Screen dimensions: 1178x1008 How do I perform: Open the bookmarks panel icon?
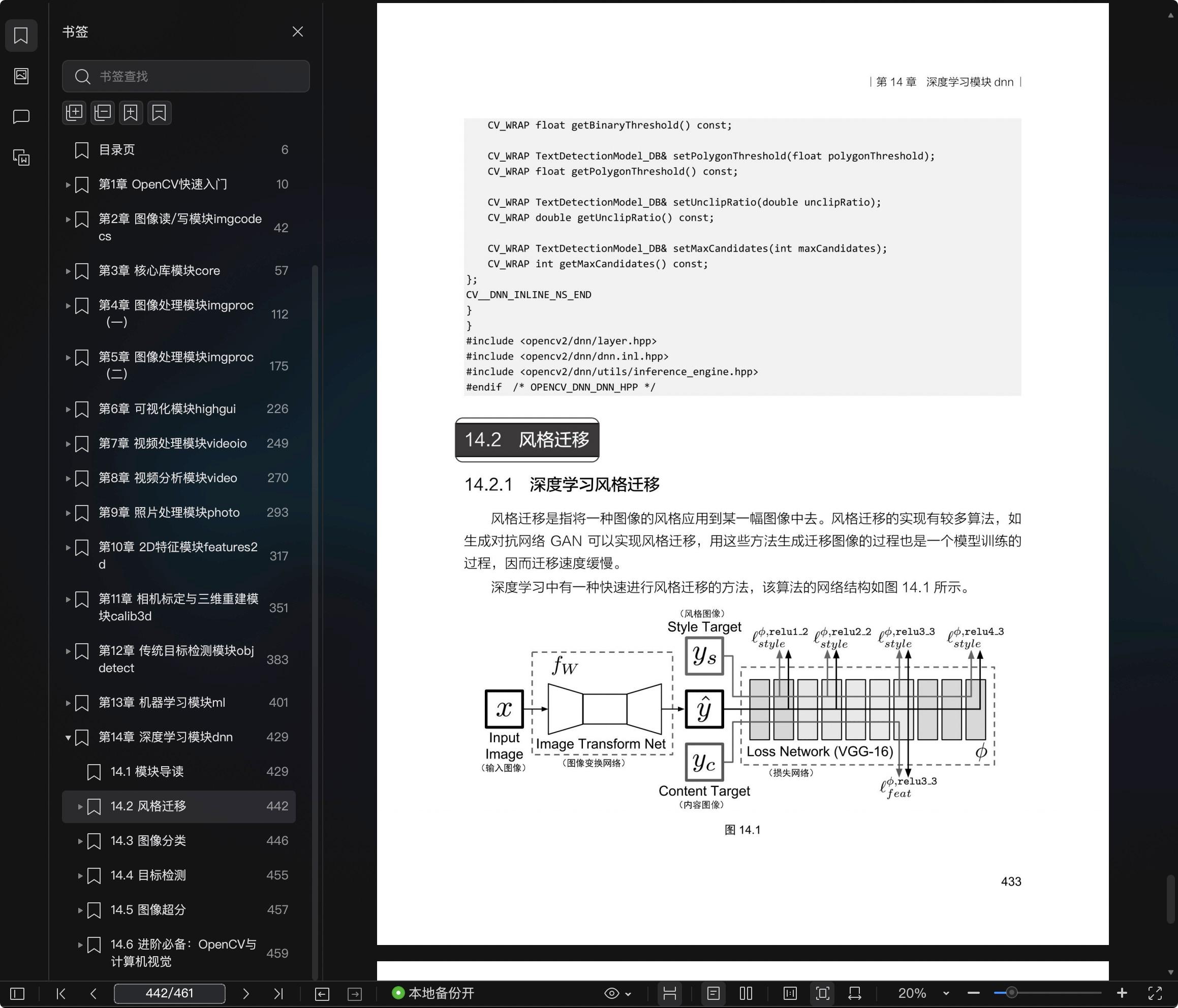point(21,35)
